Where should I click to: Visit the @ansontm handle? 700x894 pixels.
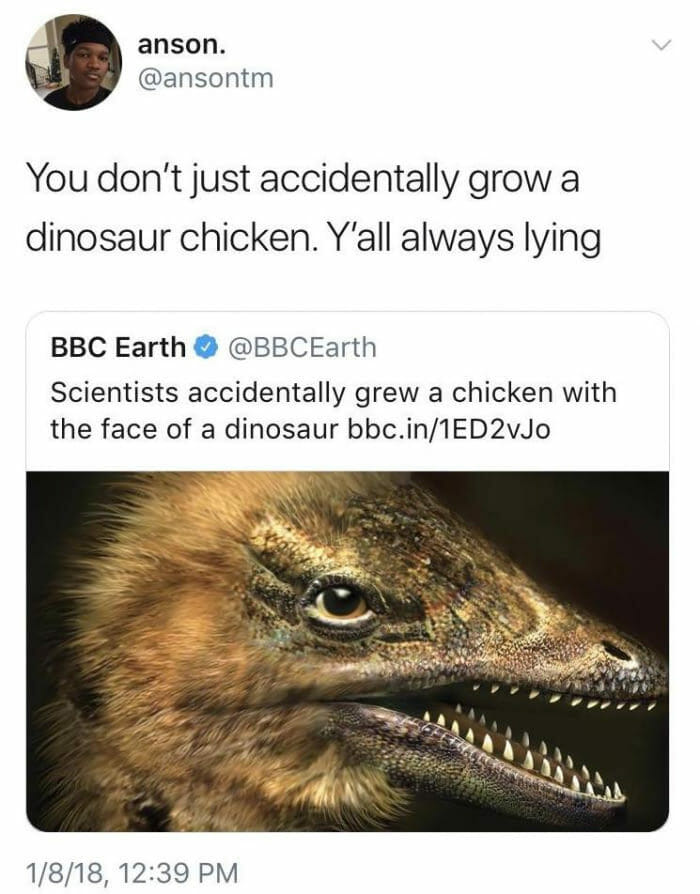(205, 79)
